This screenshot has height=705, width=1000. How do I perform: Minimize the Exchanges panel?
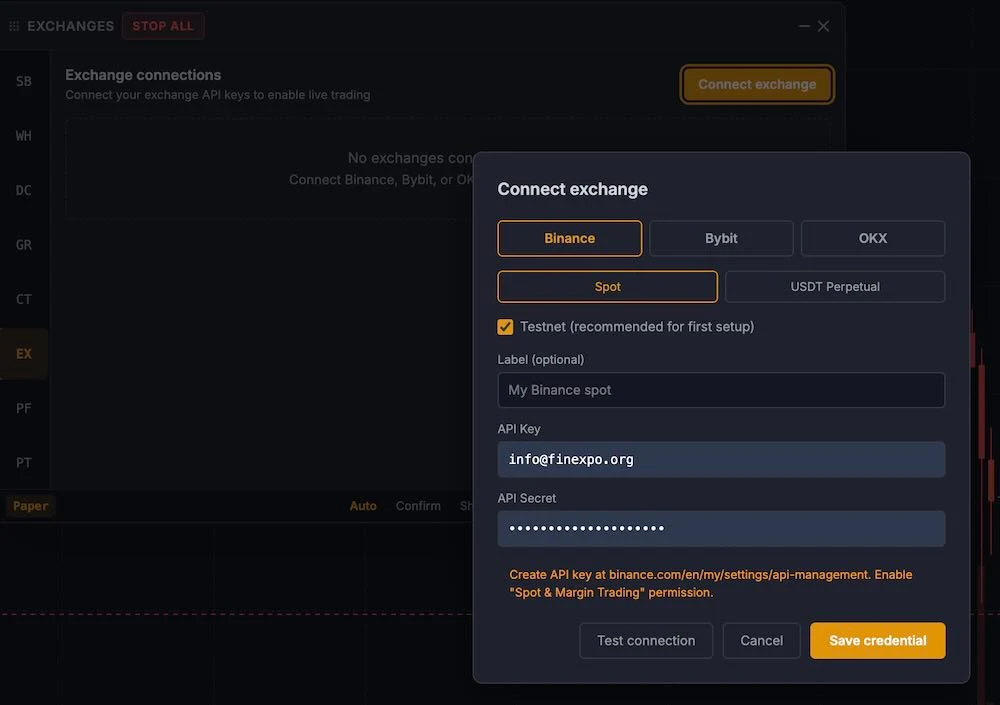tap(804, 26)
